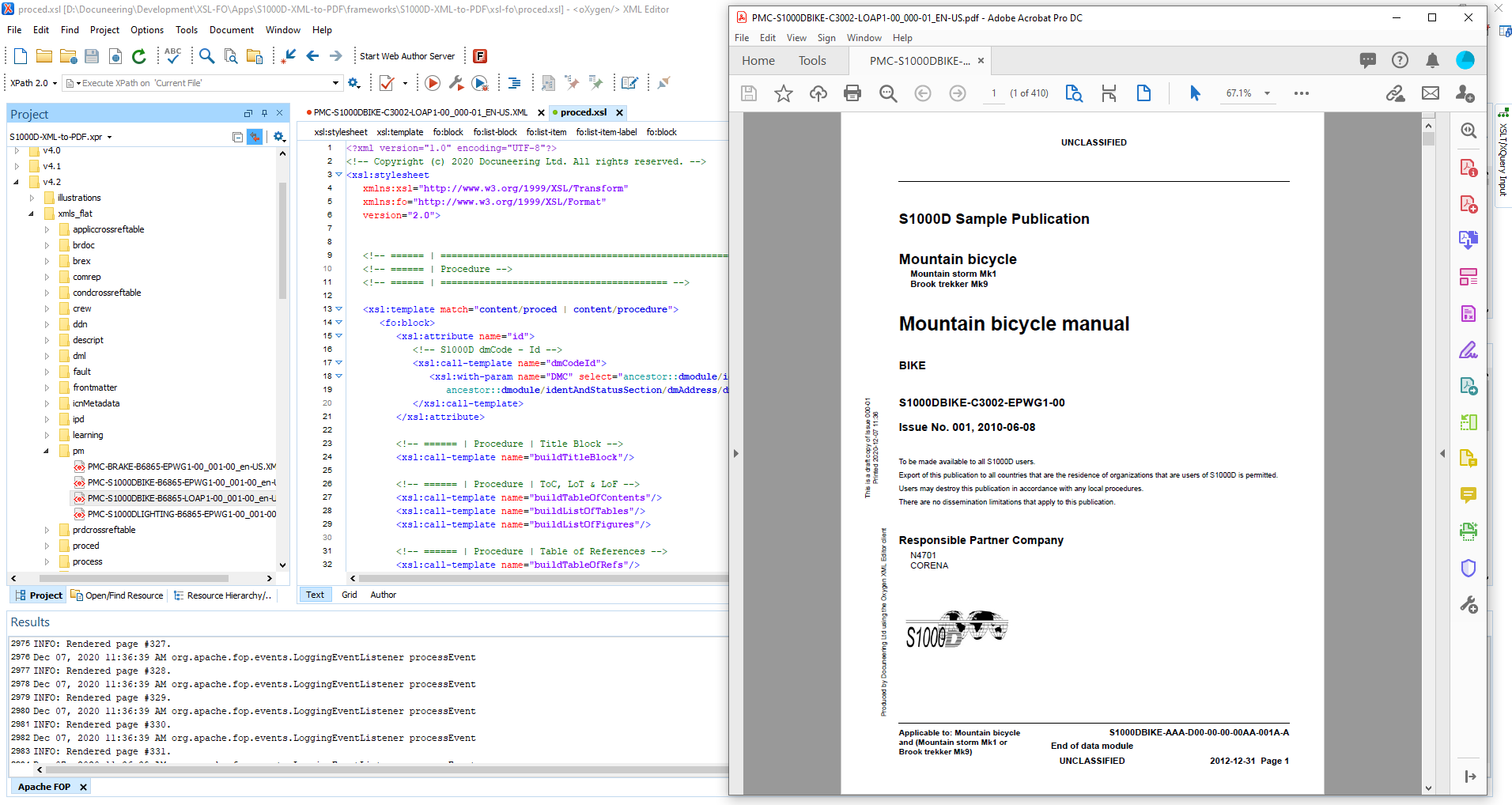Click Start Web Author Server button

point(406,56)
